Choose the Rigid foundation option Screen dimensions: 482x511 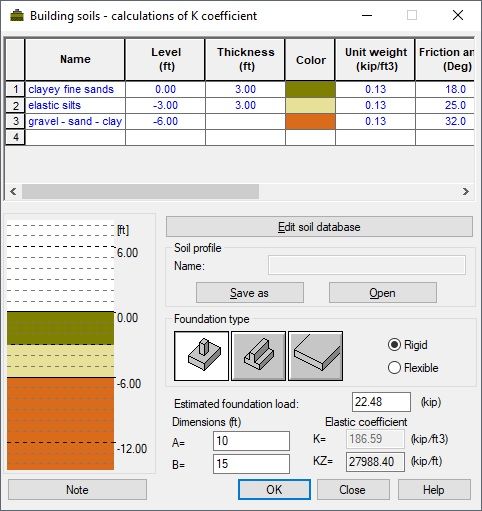point(408,345)
